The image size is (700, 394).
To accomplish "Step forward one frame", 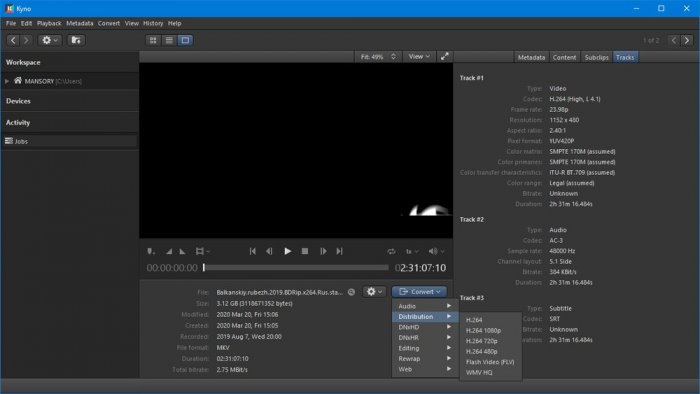I will [x=323, y=252].
